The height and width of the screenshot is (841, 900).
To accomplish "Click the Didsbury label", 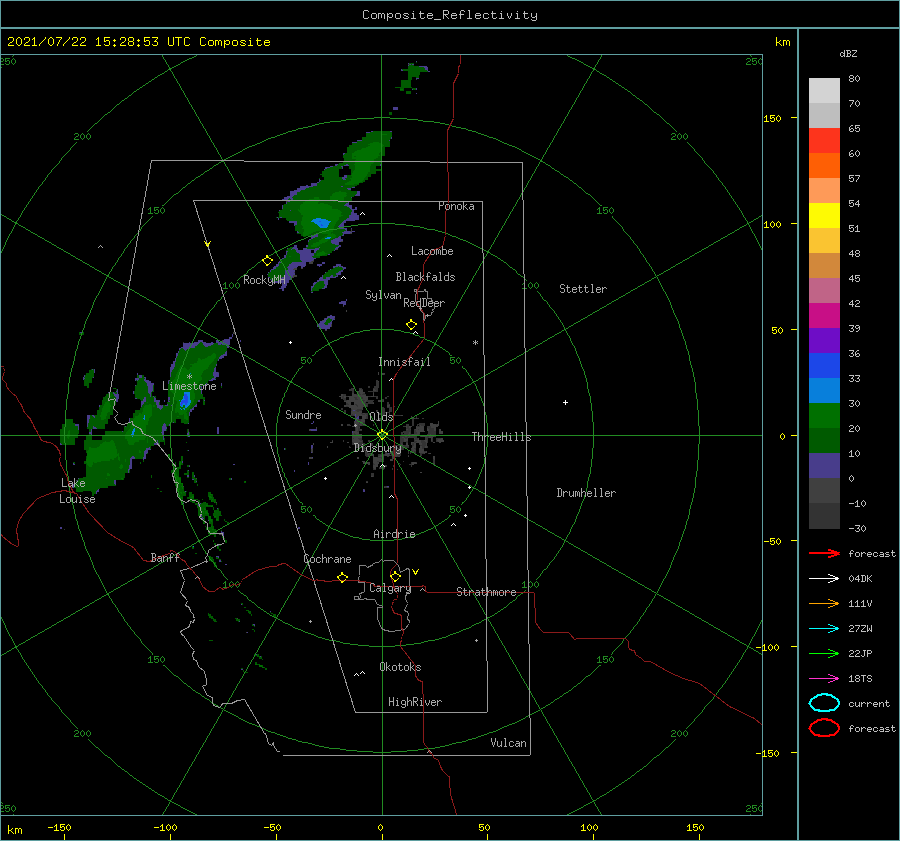I will 377,448.
